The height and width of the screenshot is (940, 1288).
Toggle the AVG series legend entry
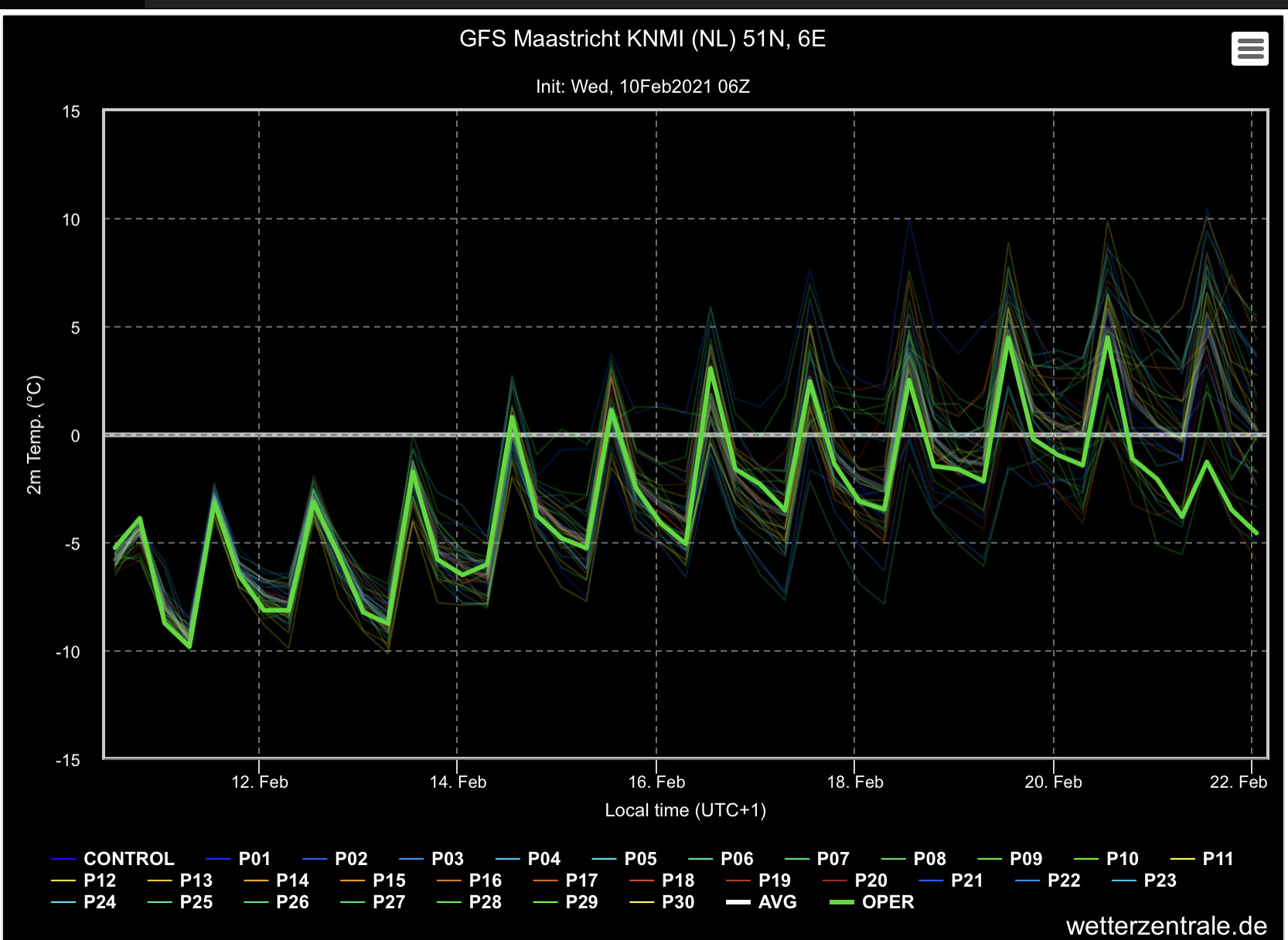pyautogui.click(x=762, y=902)
